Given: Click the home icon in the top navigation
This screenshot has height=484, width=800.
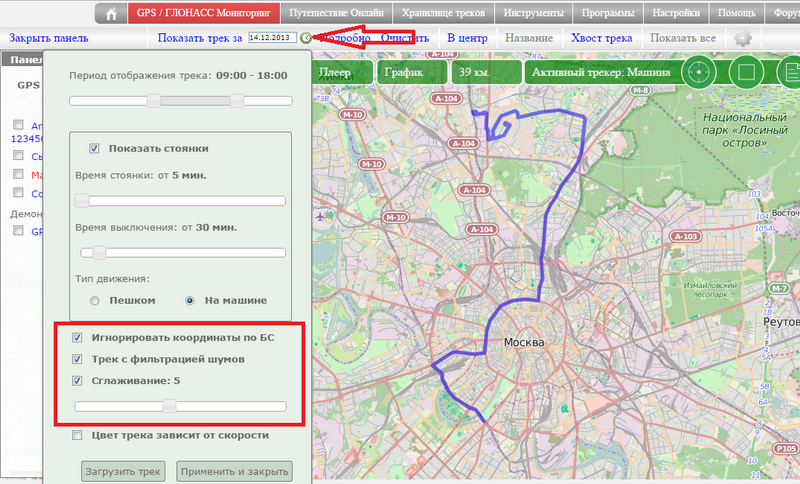Looking at the screenshot, I should coord(111,14).
